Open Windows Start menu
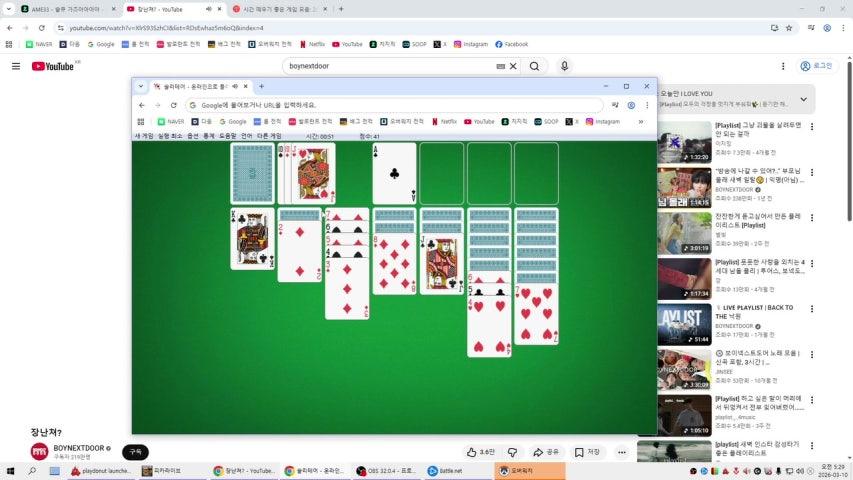 [x=10, y=471]
